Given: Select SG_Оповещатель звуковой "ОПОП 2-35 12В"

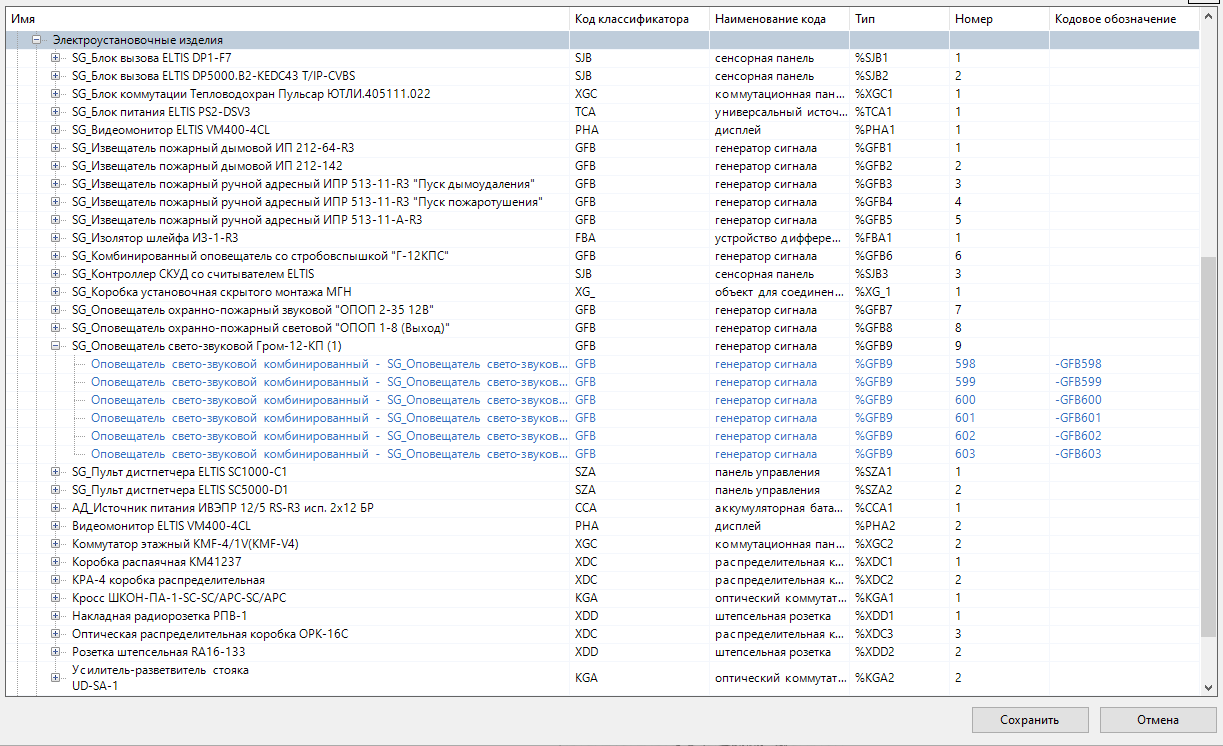Looking at the screenshot, I should tap(254, 310).
